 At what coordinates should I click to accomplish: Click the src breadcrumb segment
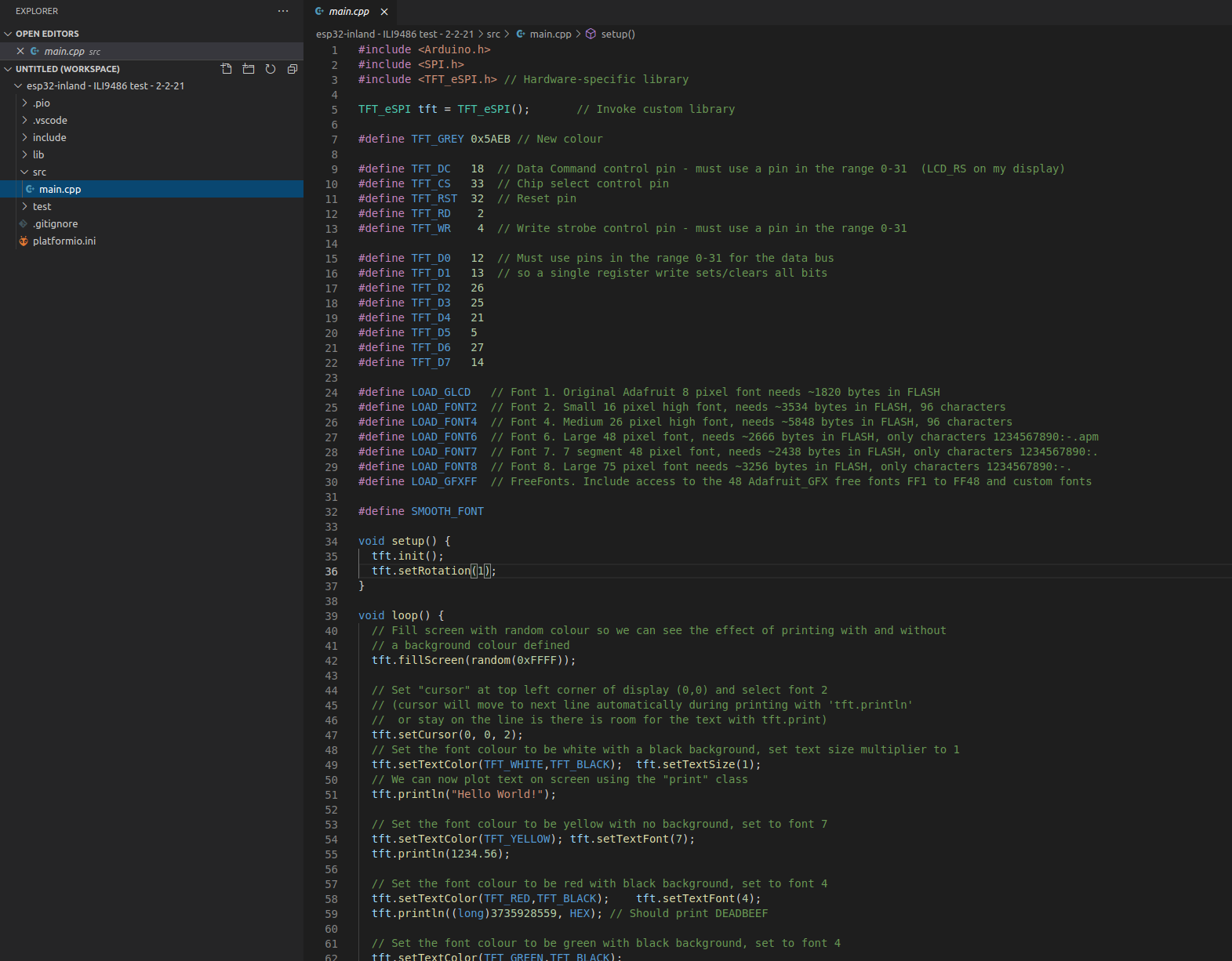[x=493, y=34]
